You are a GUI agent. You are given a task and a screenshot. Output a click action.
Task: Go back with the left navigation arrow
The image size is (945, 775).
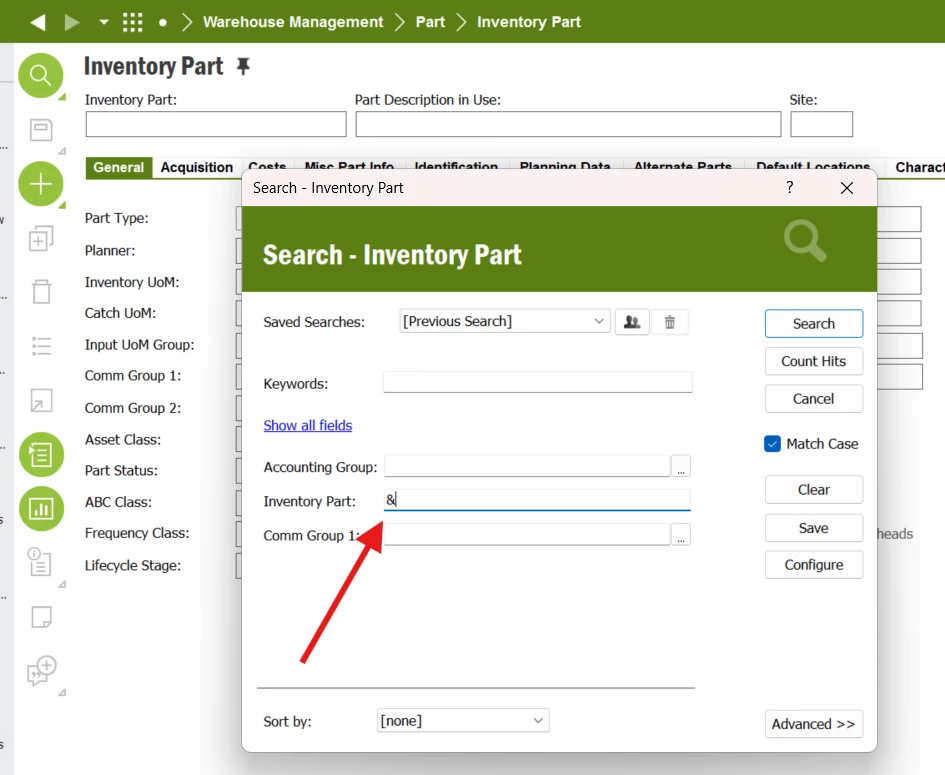(x=38, y=22)
